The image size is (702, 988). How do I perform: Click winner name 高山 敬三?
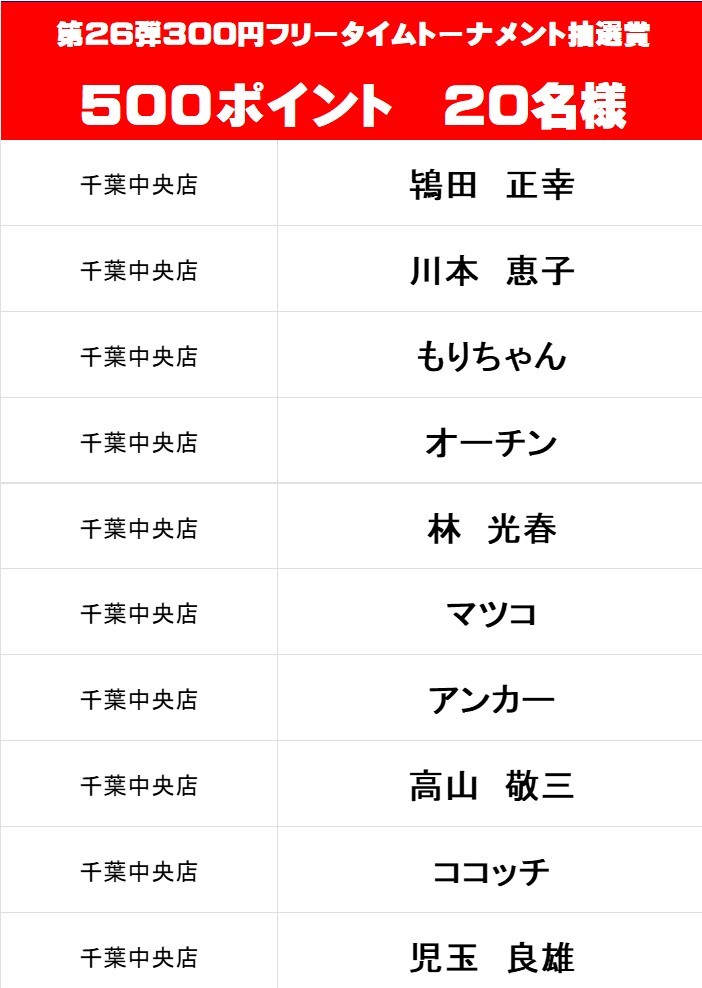tap(492, 786)
